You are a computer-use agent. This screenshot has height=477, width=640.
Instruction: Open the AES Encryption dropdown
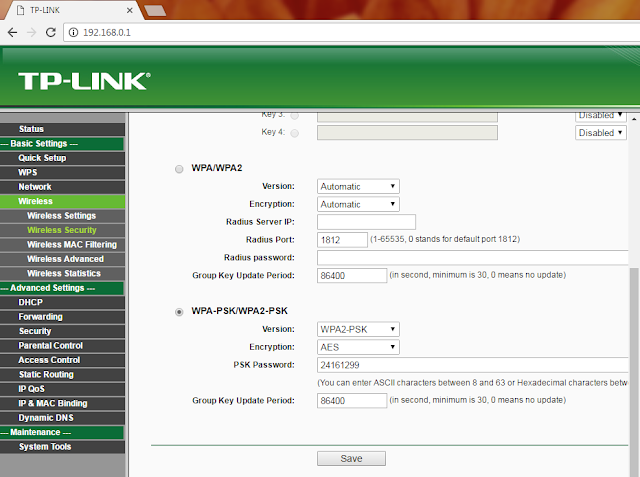[358, 347]
